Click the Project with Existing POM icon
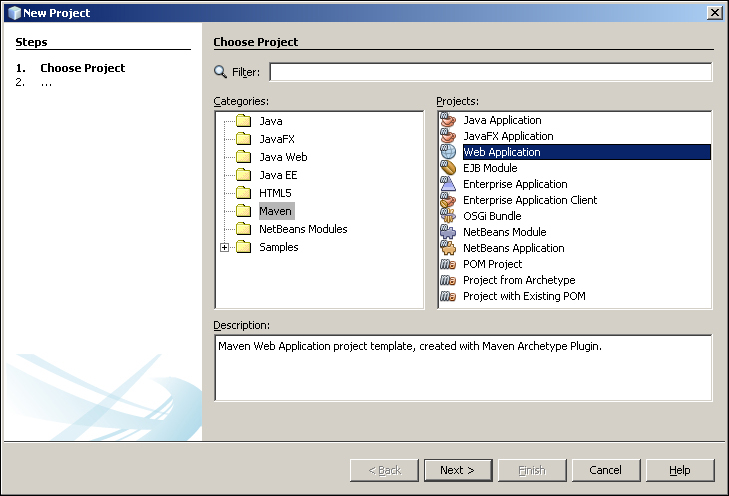This screenshot has height=496, width=729. tap(448, 296)
